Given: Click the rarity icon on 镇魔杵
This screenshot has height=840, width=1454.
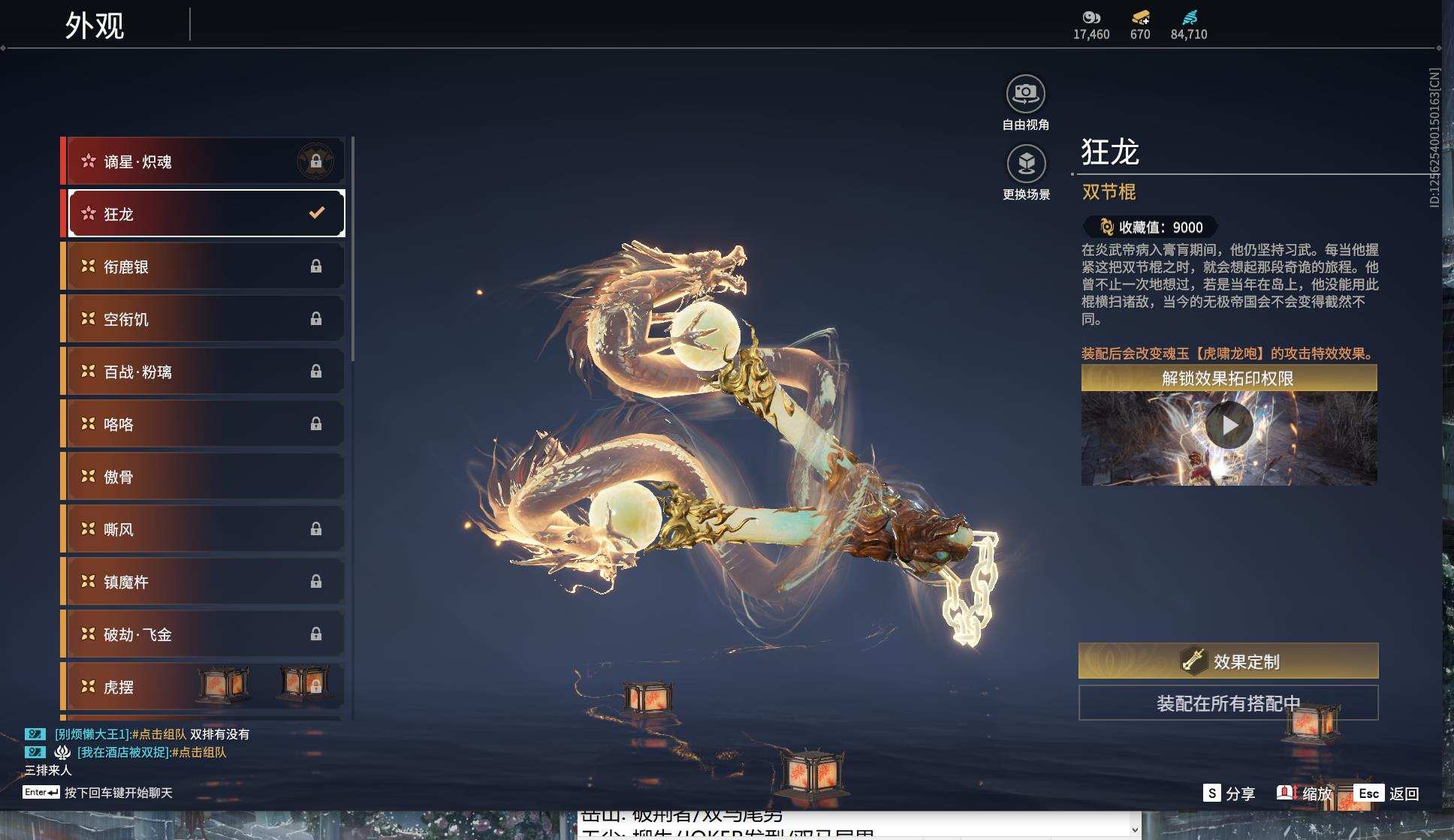Looking at the screenshot, I should click(88, 581).
